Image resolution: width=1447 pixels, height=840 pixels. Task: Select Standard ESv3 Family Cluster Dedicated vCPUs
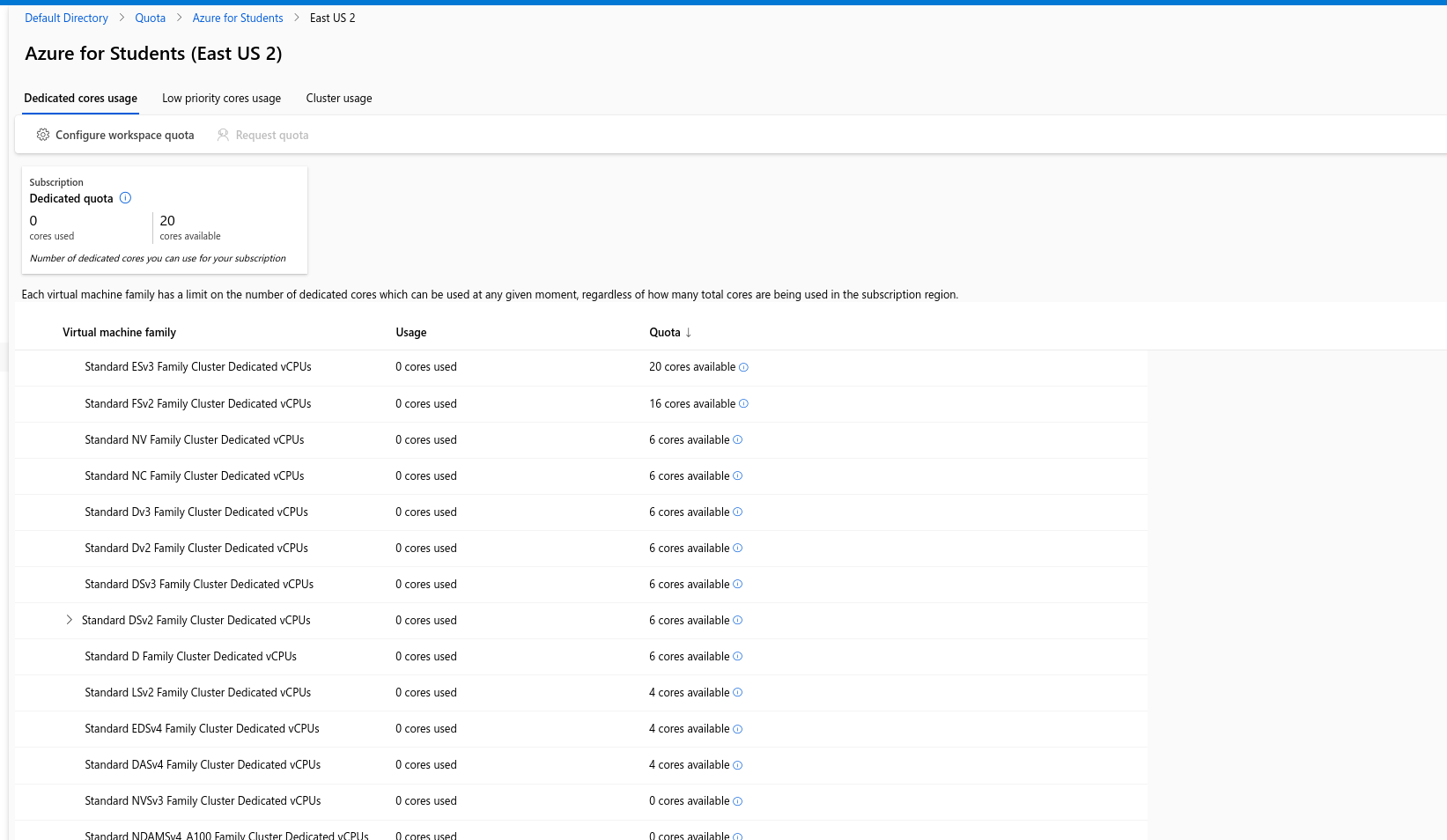(x=198, y=366)
